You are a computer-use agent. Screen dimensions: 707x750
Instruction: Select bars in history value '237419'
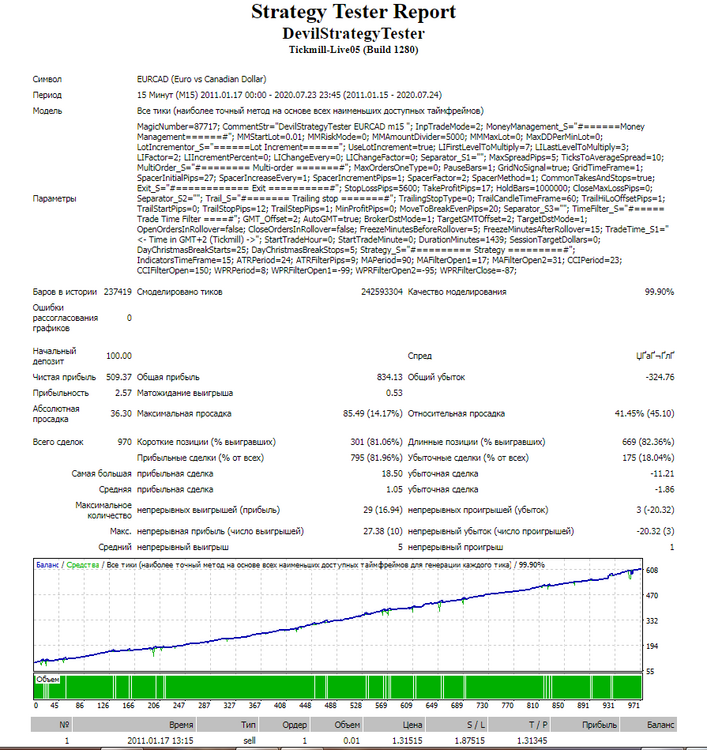118,292
